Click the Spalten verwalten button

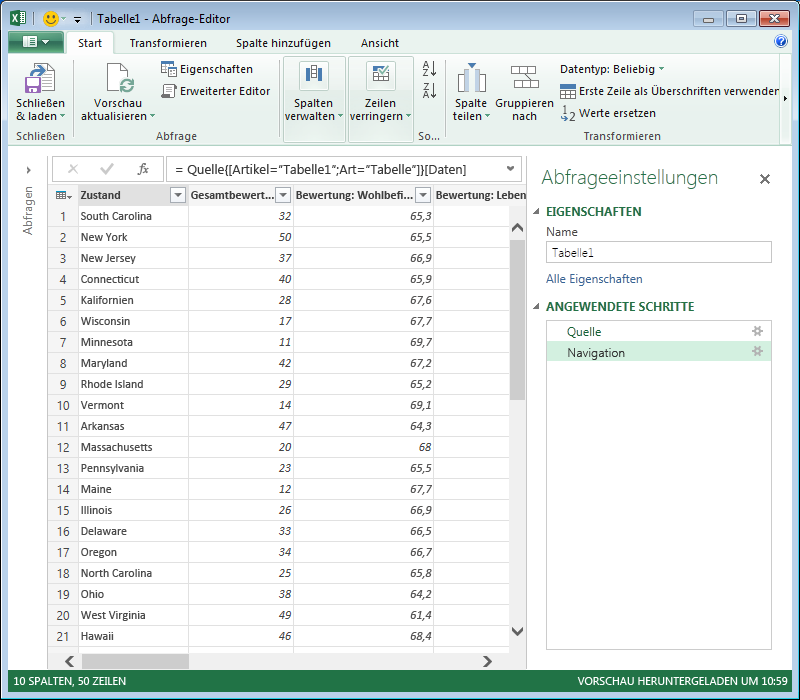tap(314, 92)
